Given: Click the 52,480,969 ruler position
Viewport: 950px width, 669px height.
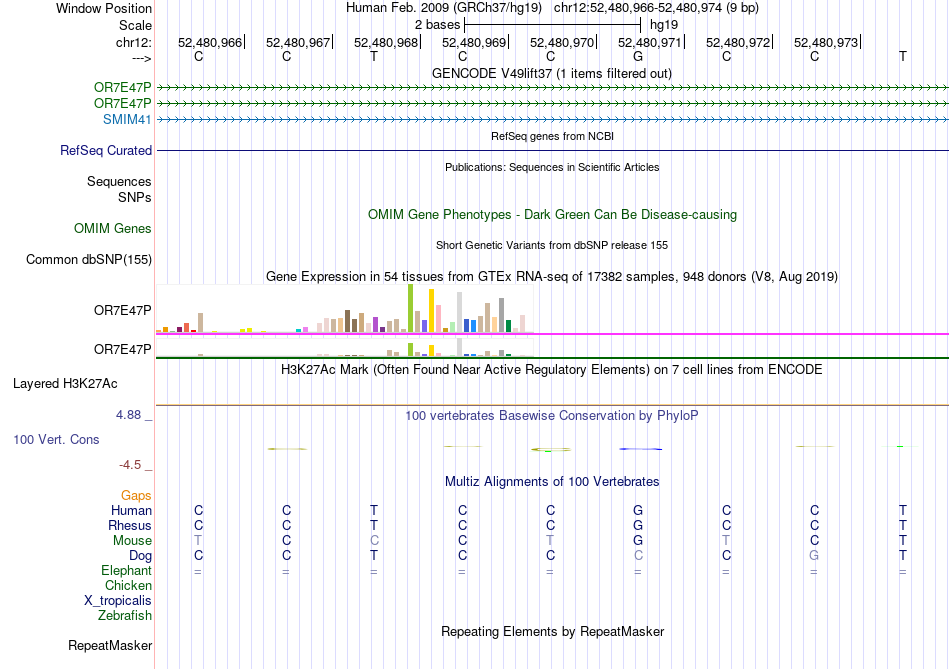Looking at the screenshot, I should [x=474, y=42].
